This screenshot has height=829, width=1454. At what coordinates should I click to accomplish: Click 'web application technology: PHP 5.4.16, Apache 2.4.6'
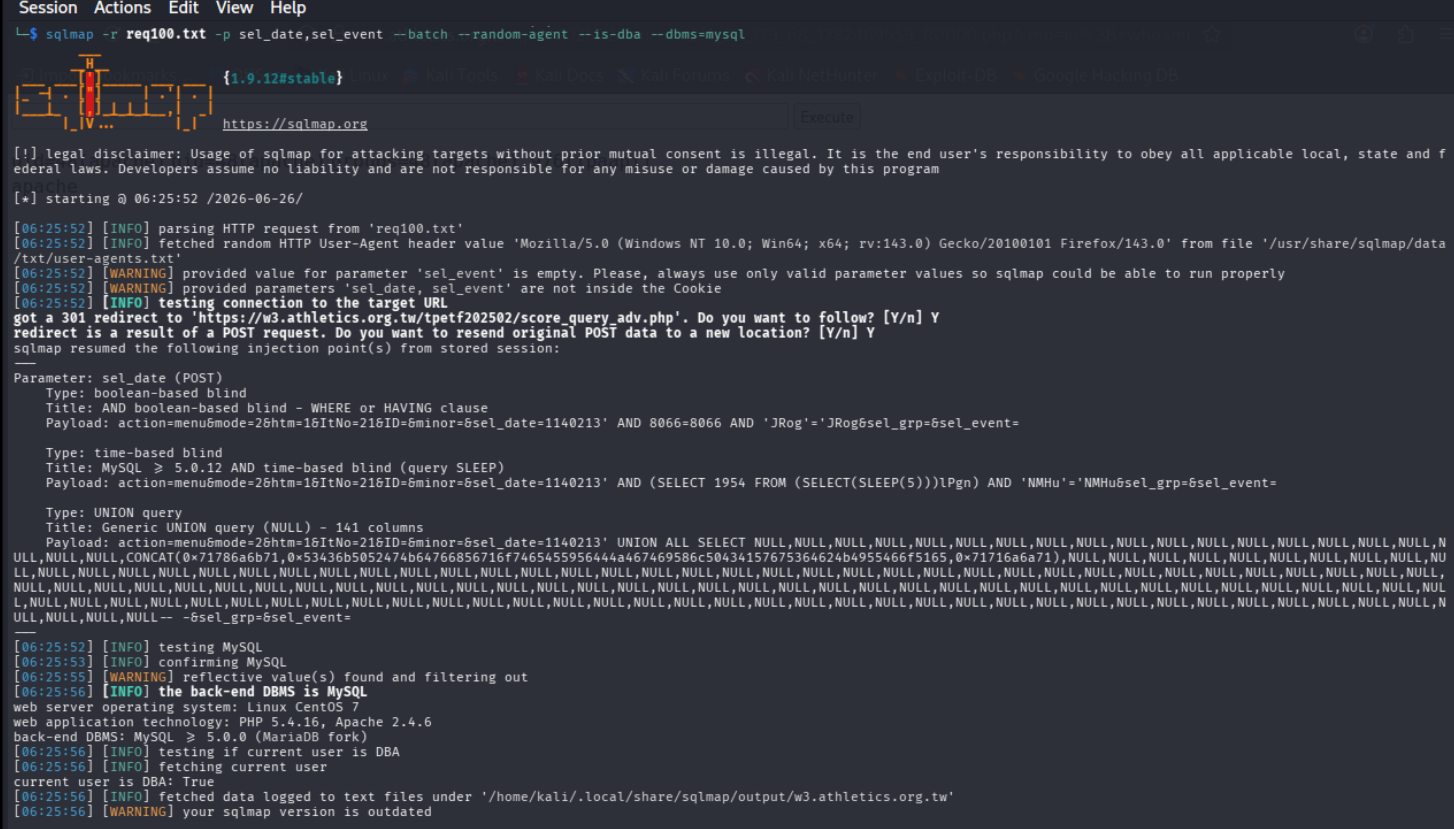223,722
